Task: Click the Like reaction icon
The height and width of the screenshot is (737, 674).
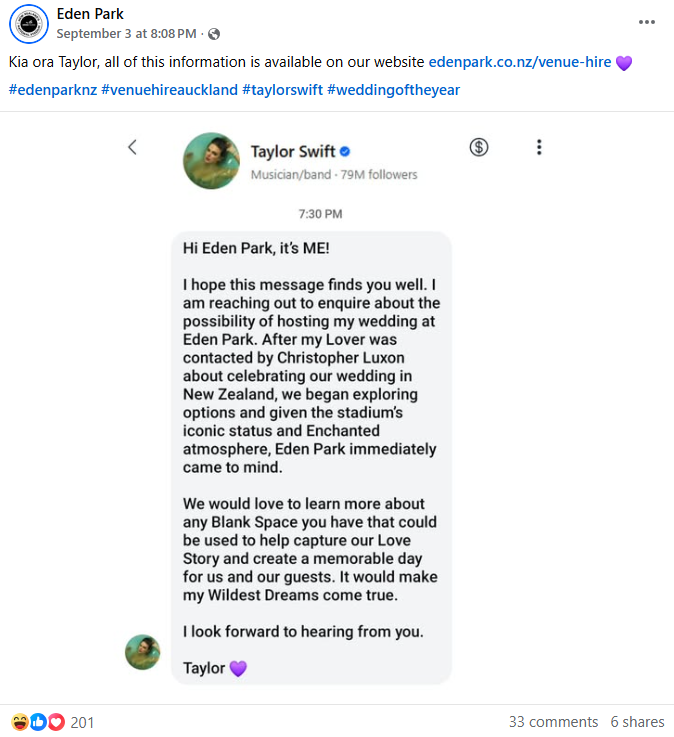Action: 38,721
